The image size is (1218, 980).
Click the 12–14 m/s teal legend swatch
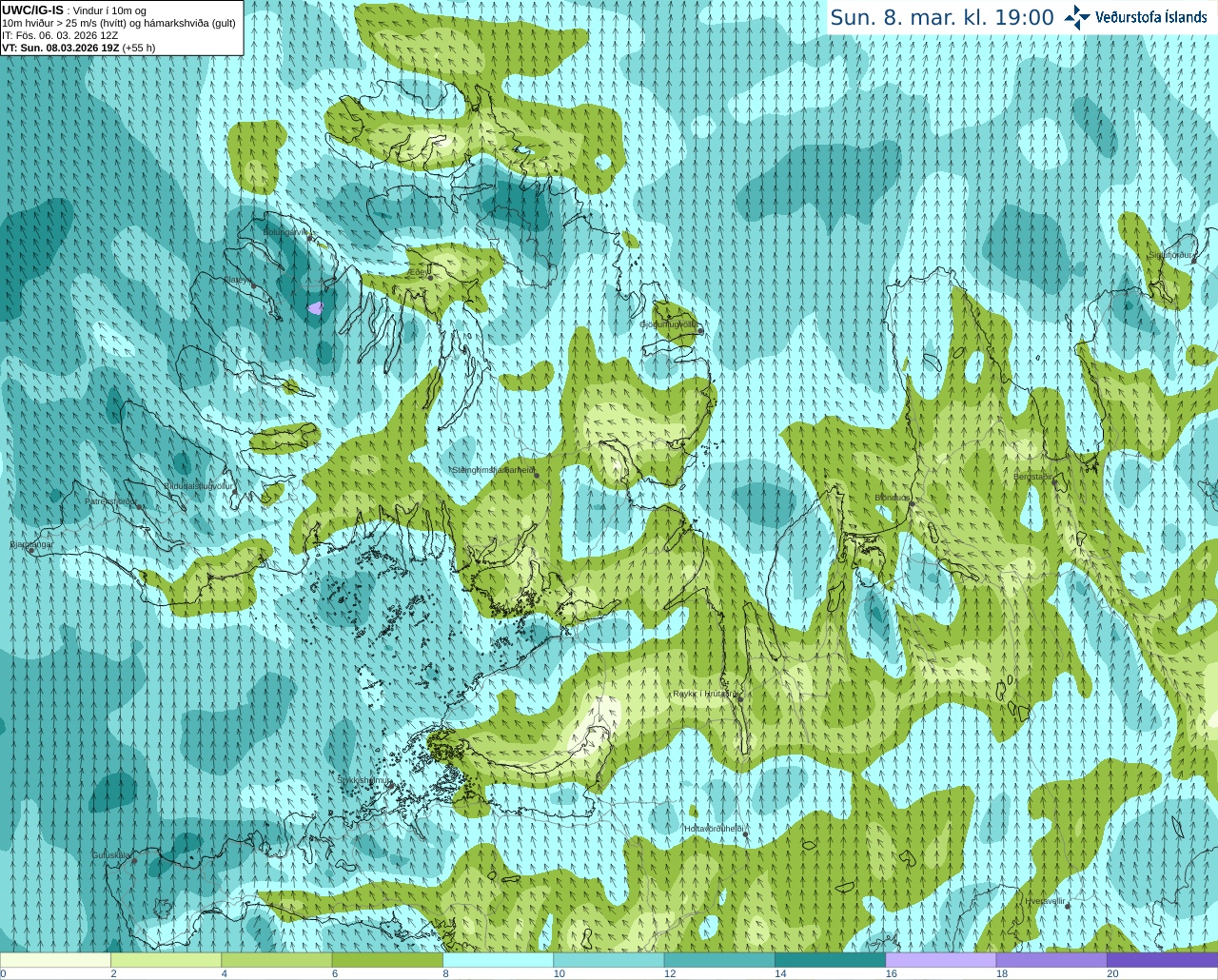pos(719,960)
